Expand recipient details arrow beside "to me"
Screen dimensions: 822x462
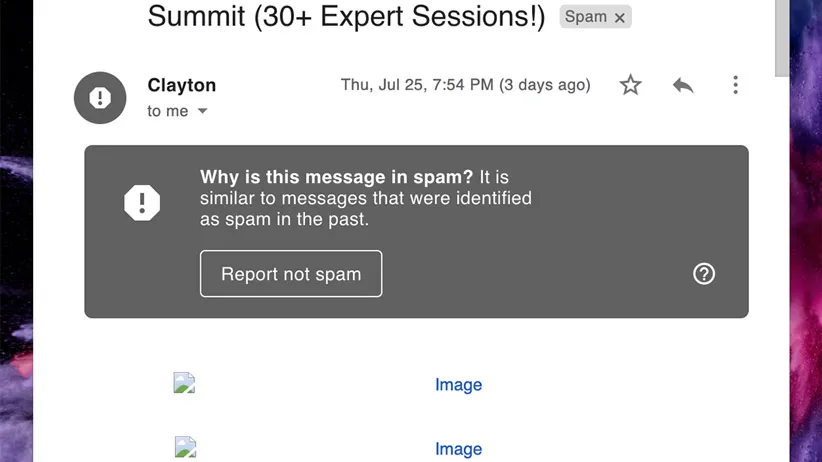(203, 111)
